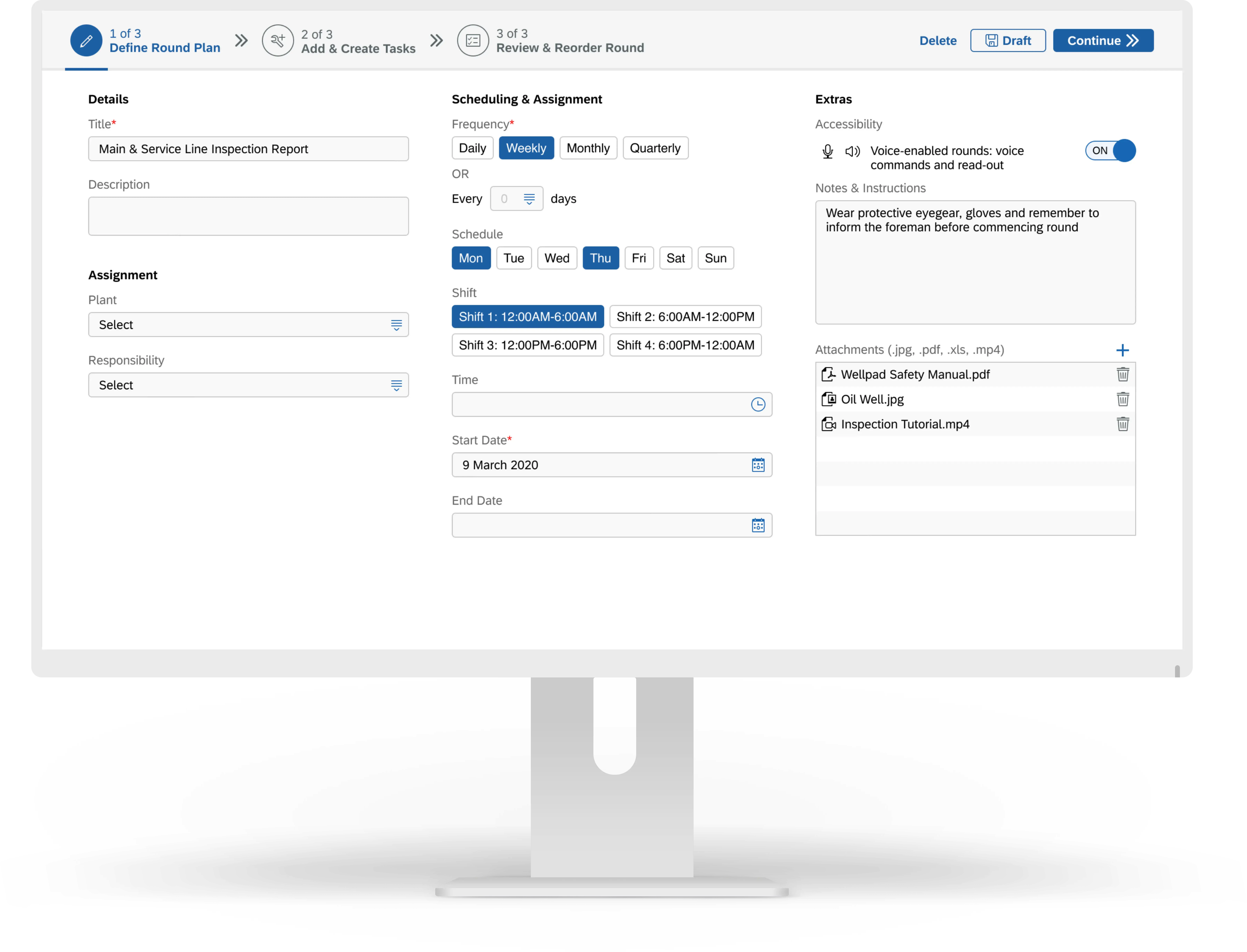
Task: Go to step 1 Define Round Plan
Action: (x=145, y=41)
